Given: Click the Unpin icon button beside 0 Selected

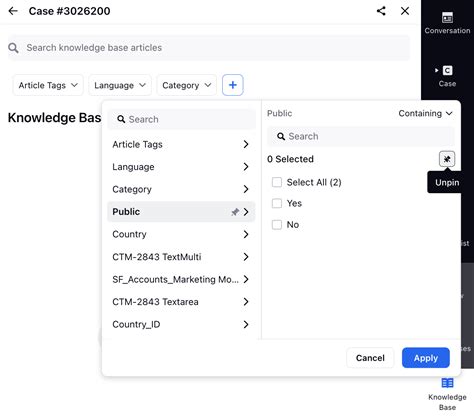Looking at the screenshot, I should coord(447,159).
